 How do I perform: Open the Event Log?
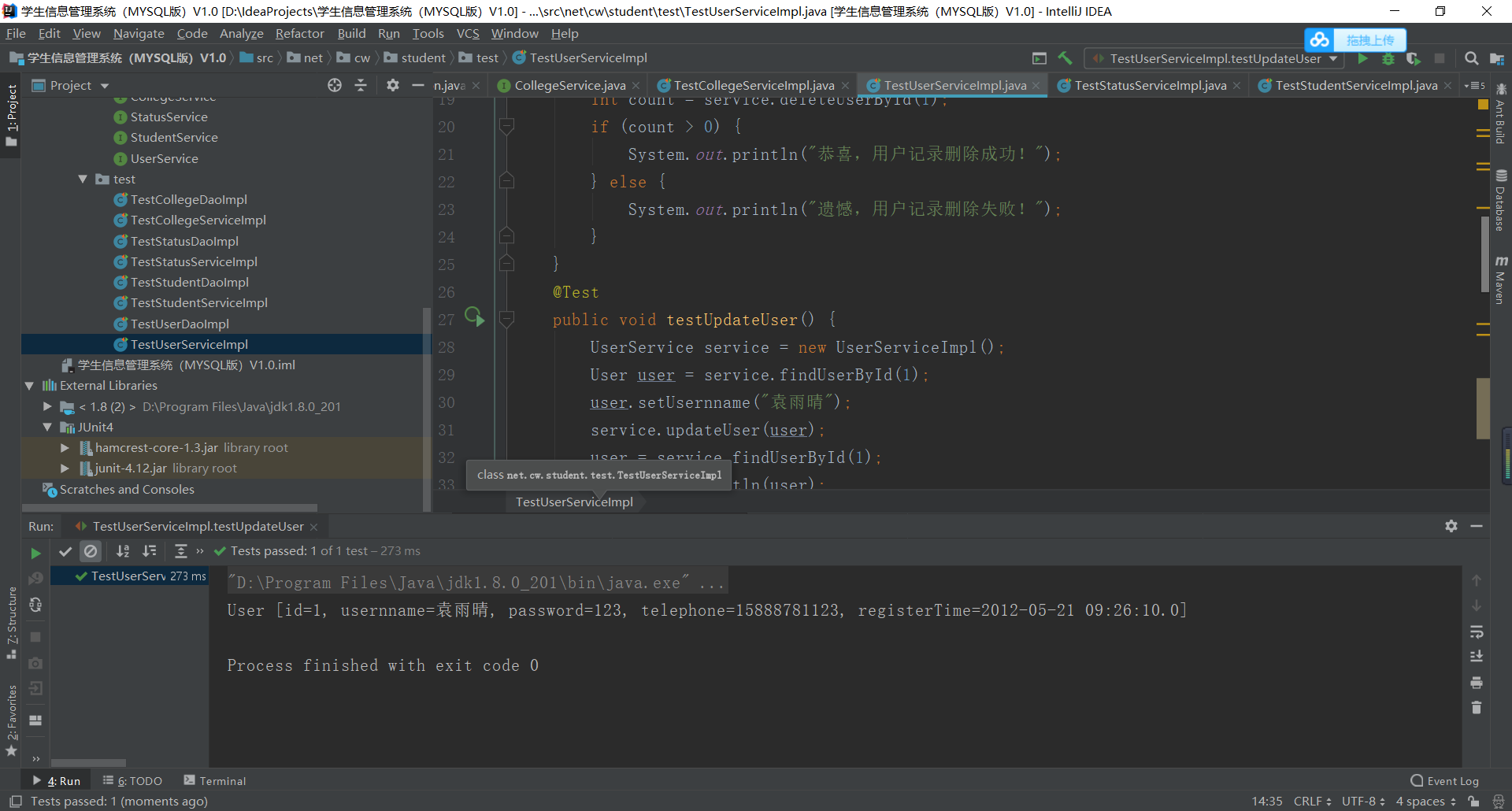coord(1451,780)
